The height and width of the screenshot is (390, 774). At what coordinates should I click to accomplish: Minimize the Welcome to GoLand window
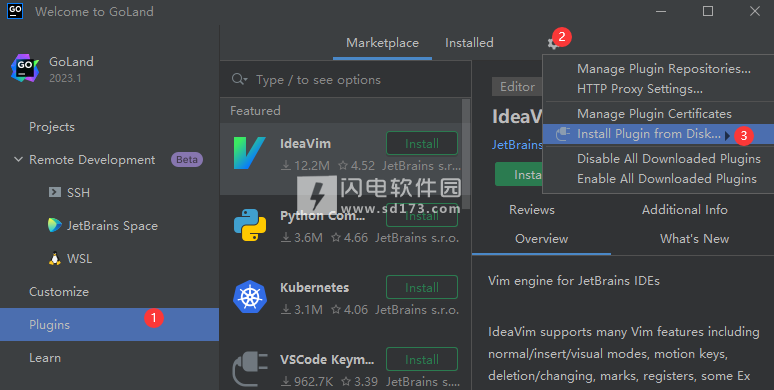660,11
